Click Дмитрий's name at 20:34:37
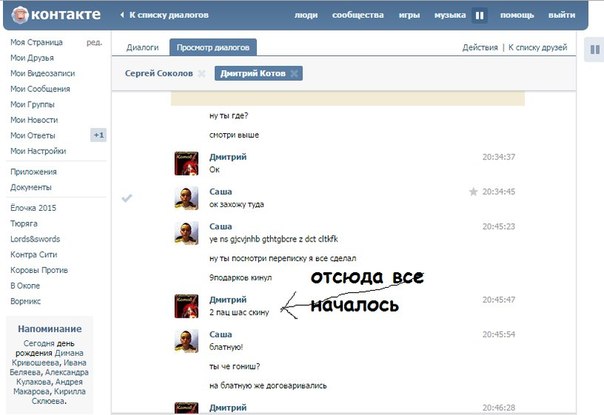The height and width of the screenshot is (415, 604). coord(228,157)
